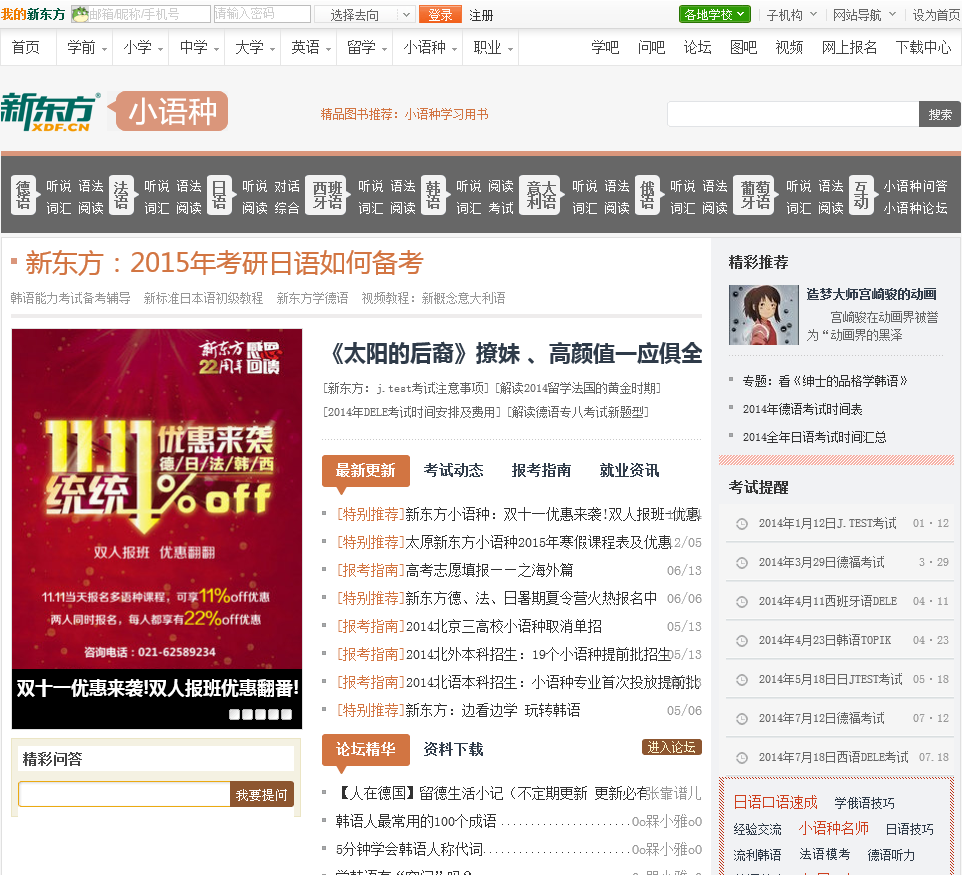Viewport: 962px width, 875px height.
Task: Click the 注册 link
Action: [x=481, y=15]
